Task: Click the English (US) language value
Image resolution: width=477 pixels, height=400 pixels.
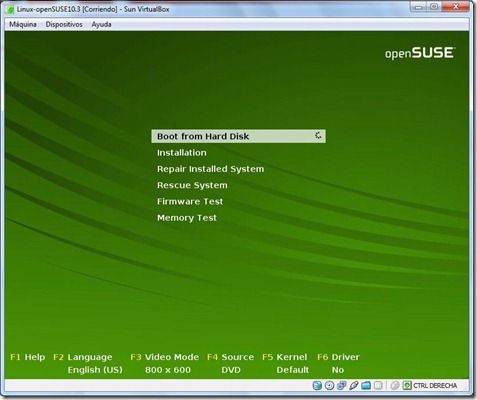Action: [x=95, y=370]
